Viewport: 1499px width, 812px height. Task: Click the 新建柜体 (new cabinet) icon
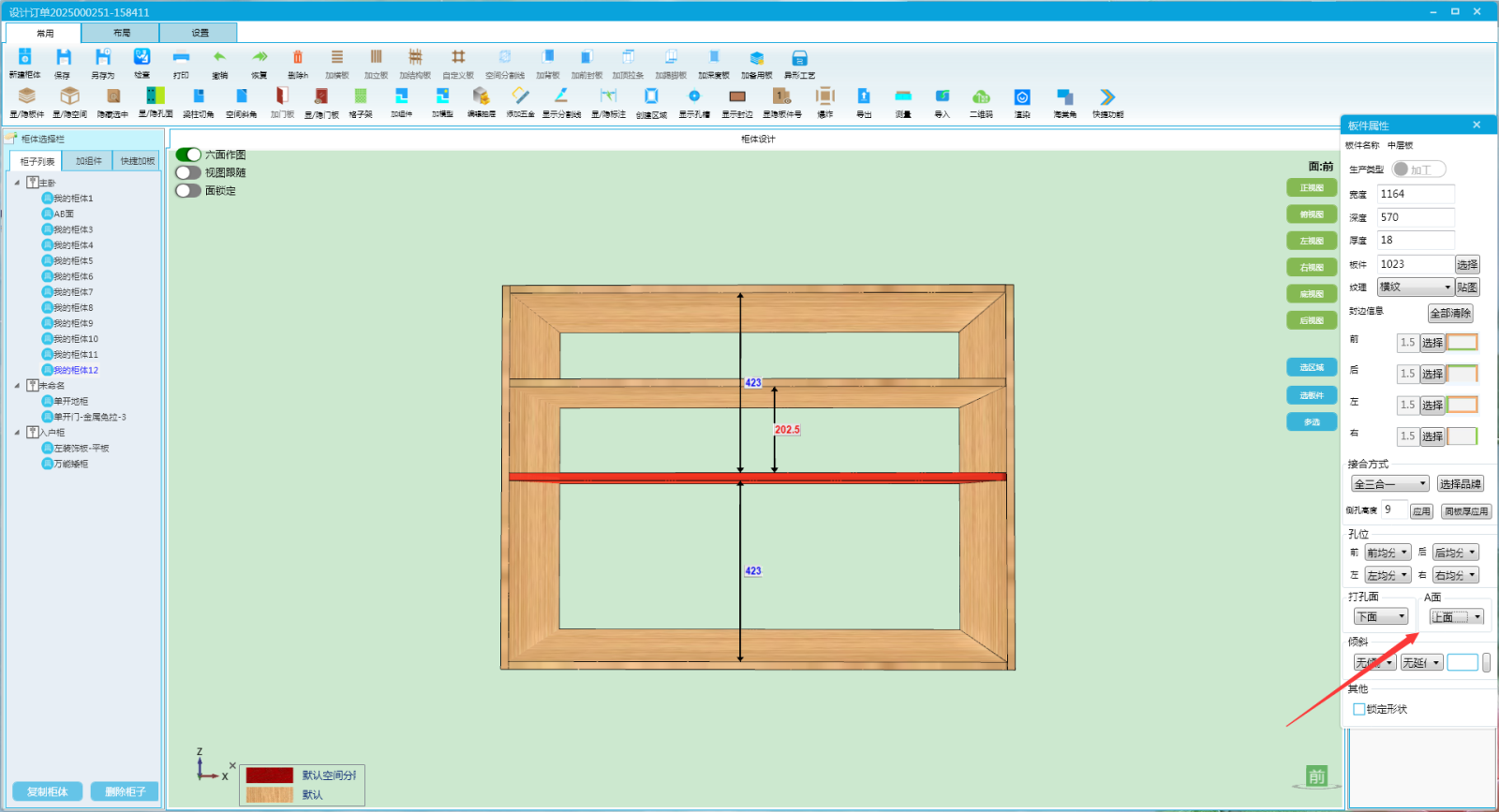[x=24, y=58]
